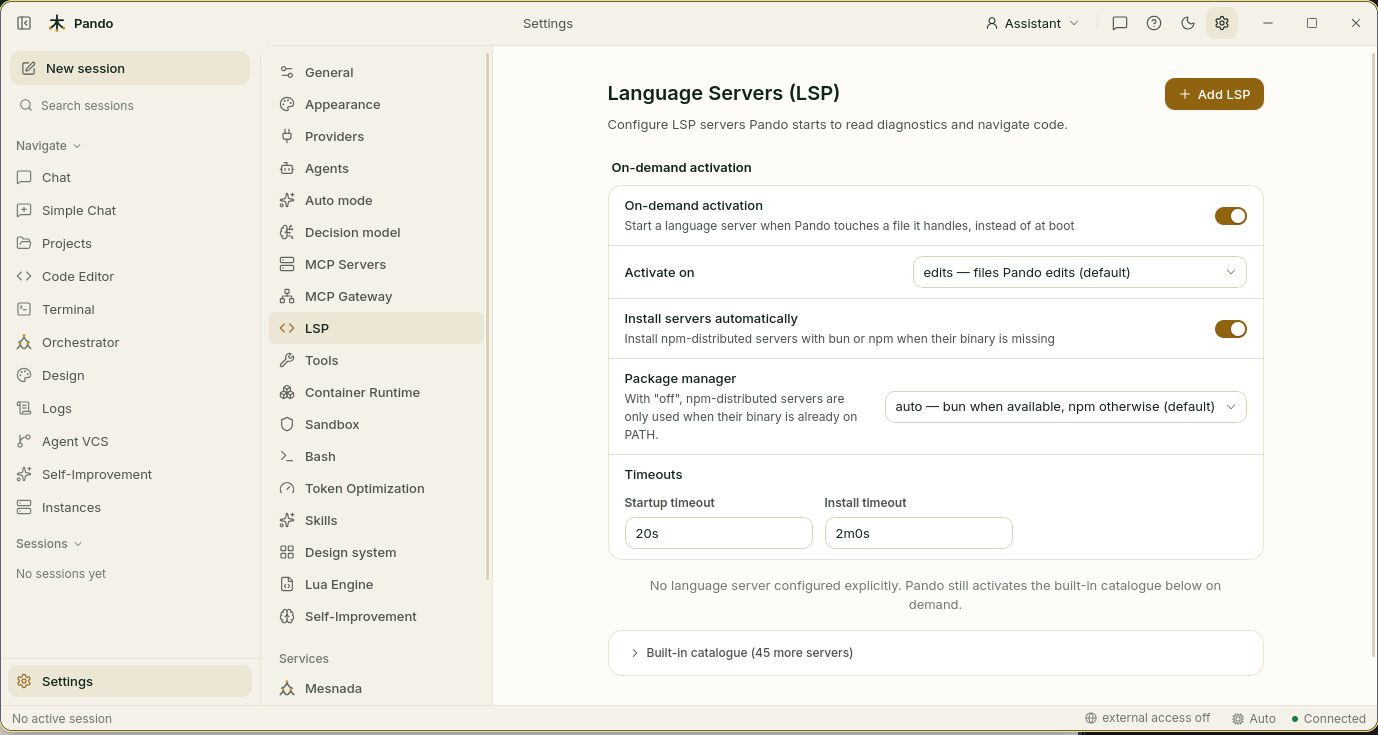Image resolution: width=1378 pixels, height=735 pixels.
Task: Click the Search sessions field
Action: [x=130, y=105]
